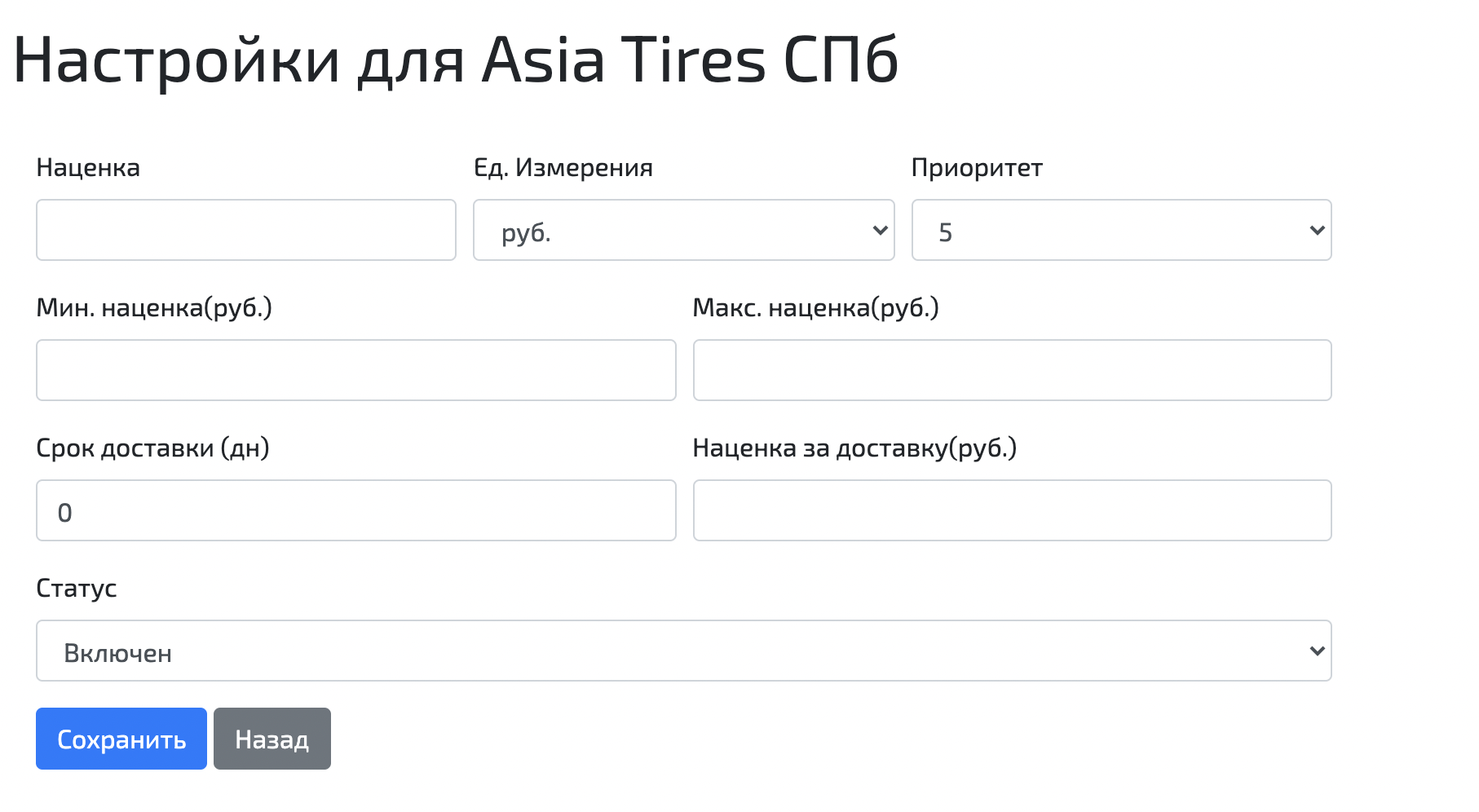Click the Срок доставки (дн) label
1479x812 pixels.
pos(153,448)
